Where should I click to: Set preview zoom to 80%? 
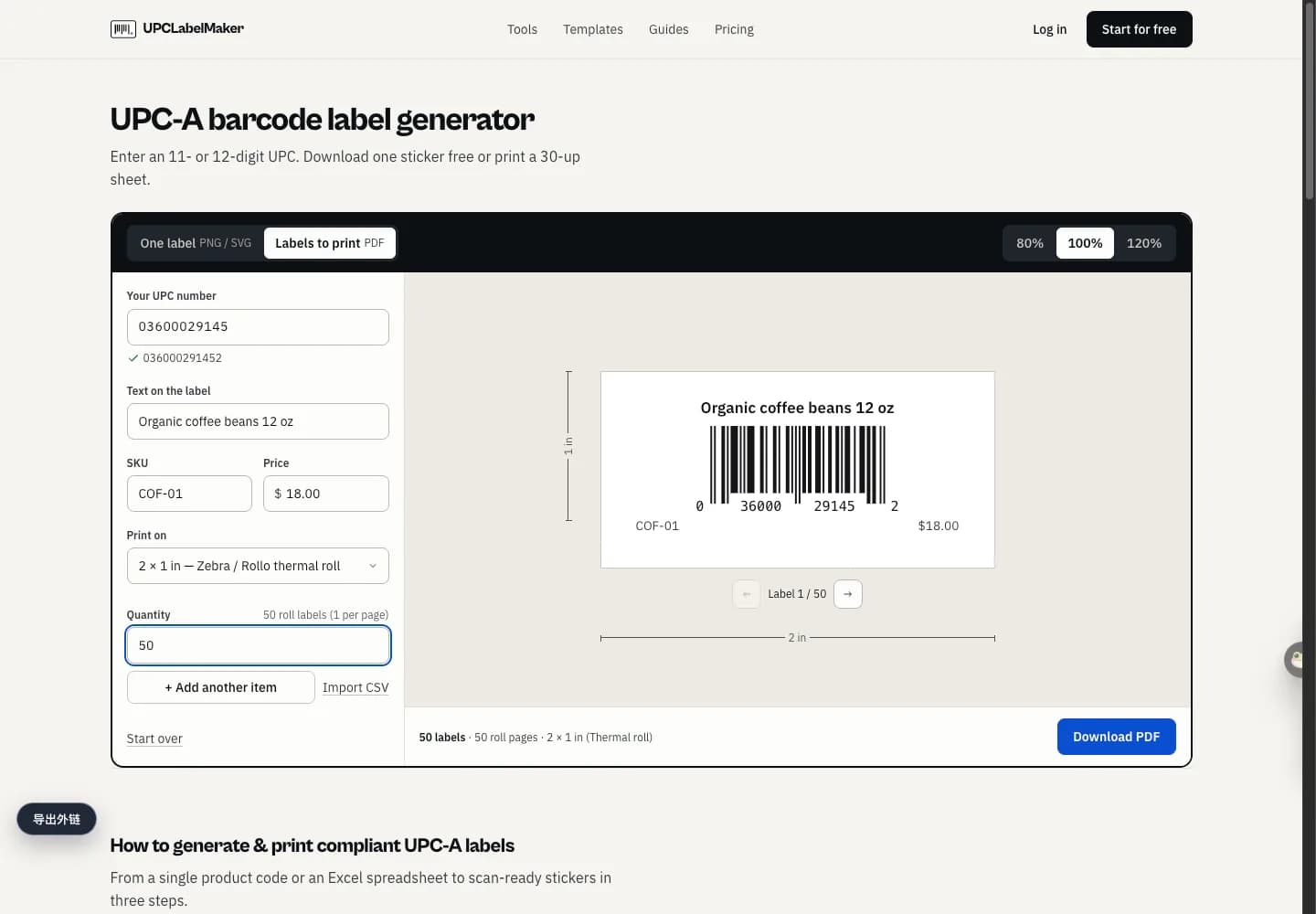[1030, 243]
